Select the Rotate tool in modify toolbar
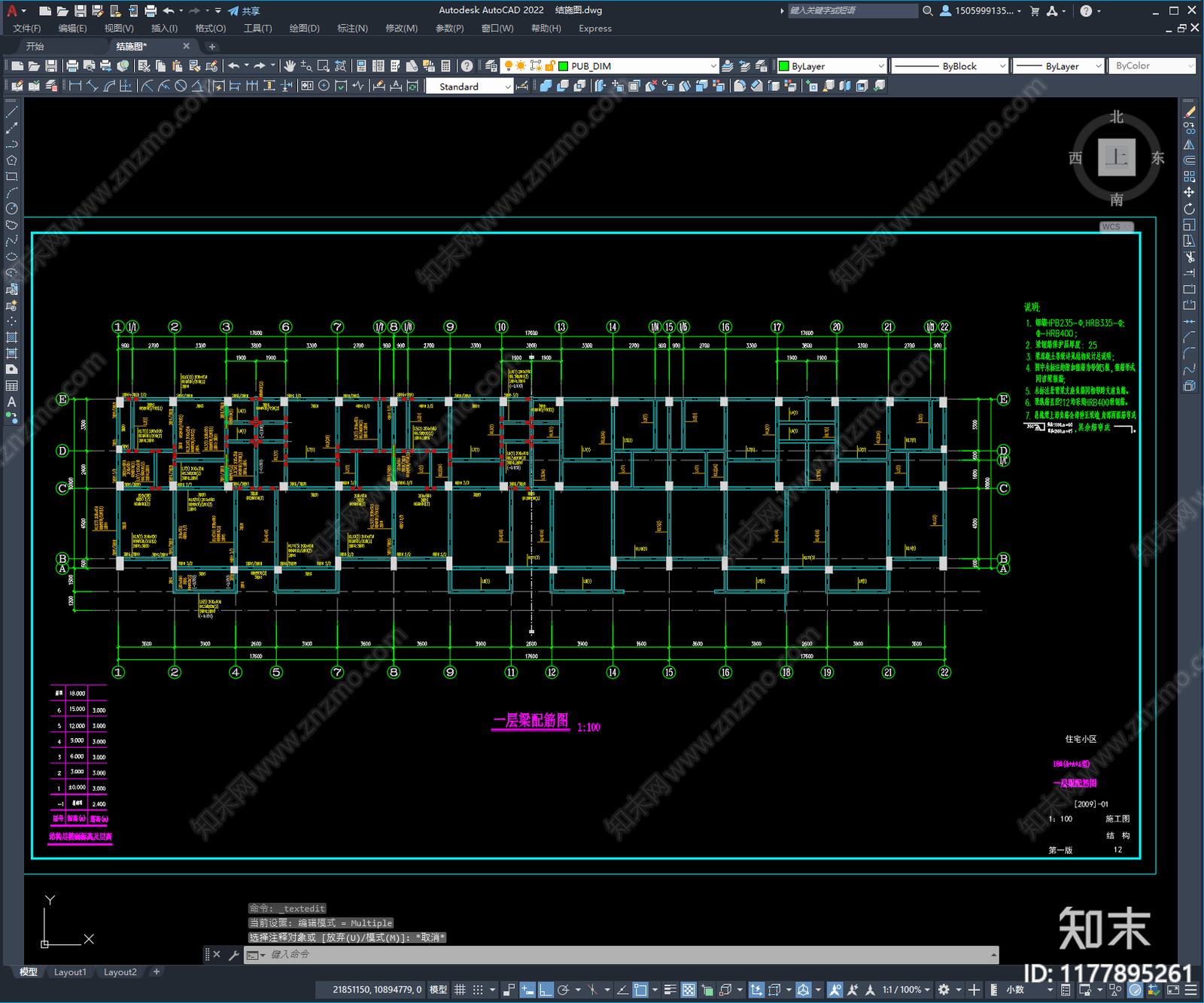This screenshot has height=1003, width=1204. coord(1189,208)
